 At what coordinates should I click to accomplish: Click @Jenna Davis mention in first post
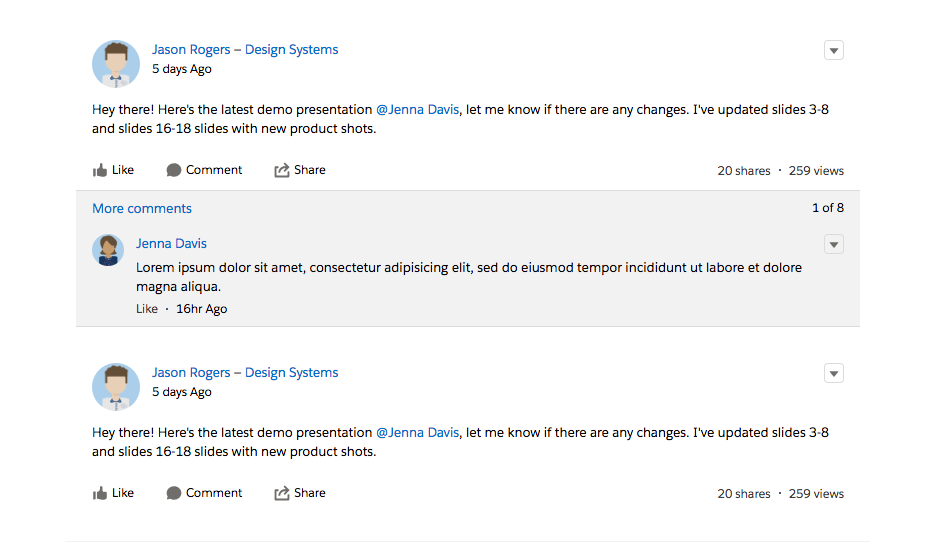click(x=417, y=110)
